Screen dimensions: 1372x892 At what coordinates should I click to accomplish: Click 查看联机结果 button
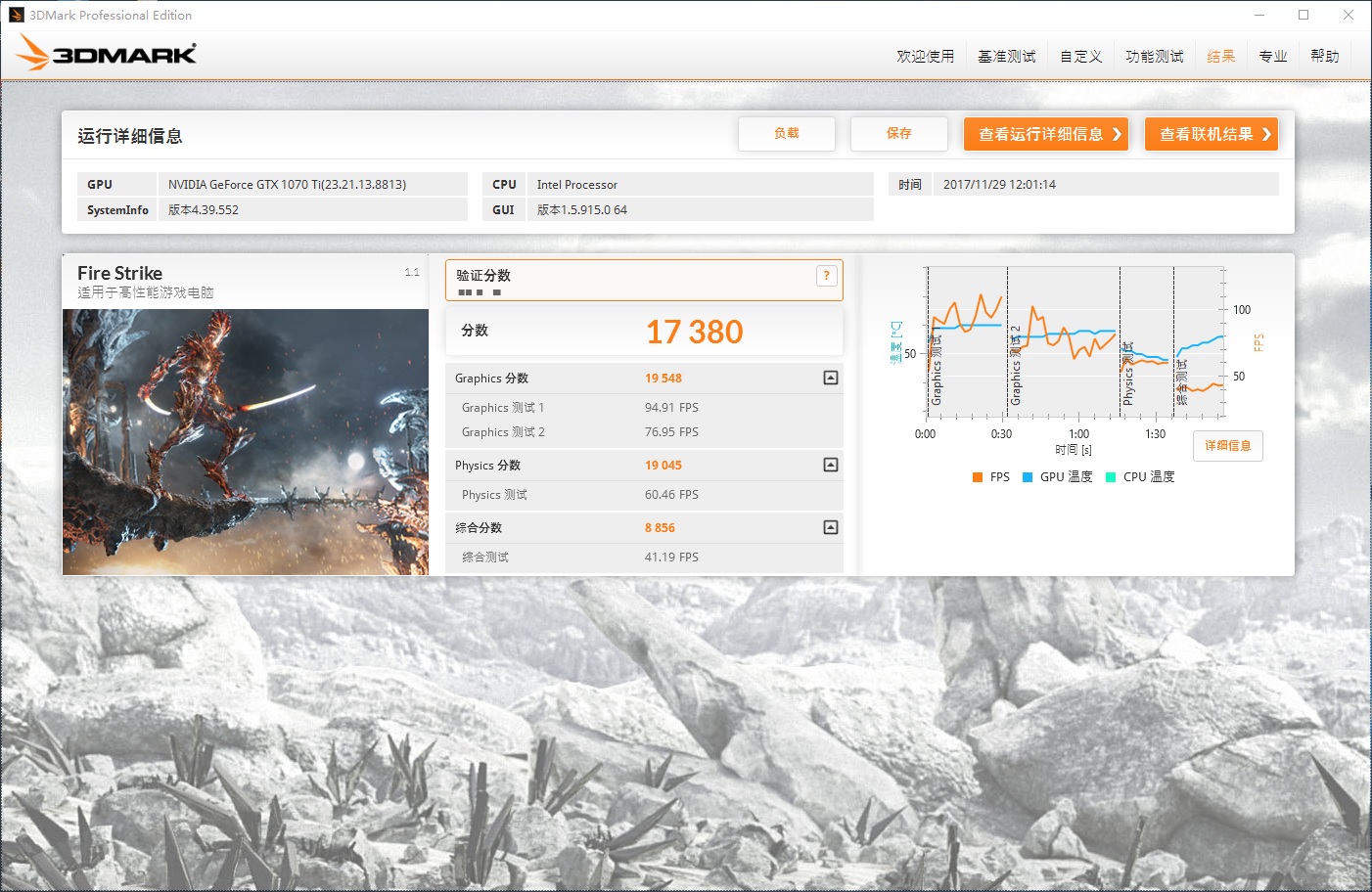click(x=1212, y=134)
